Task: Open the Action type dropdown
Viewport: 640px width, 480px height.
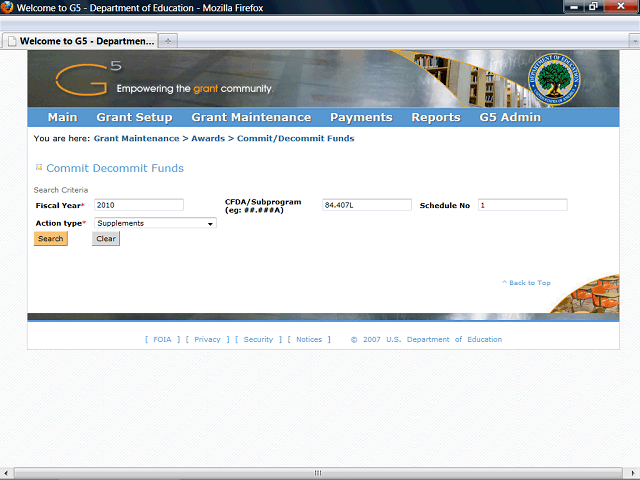Action: click(155, 223)
